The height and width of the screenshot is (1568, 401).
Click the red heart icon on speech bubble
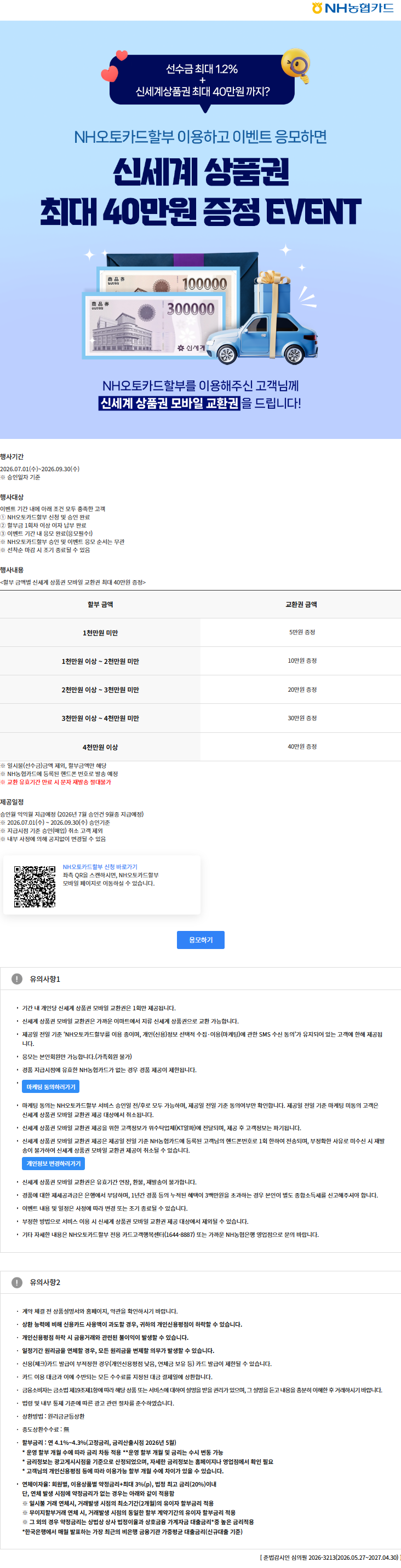click(110, 74)
